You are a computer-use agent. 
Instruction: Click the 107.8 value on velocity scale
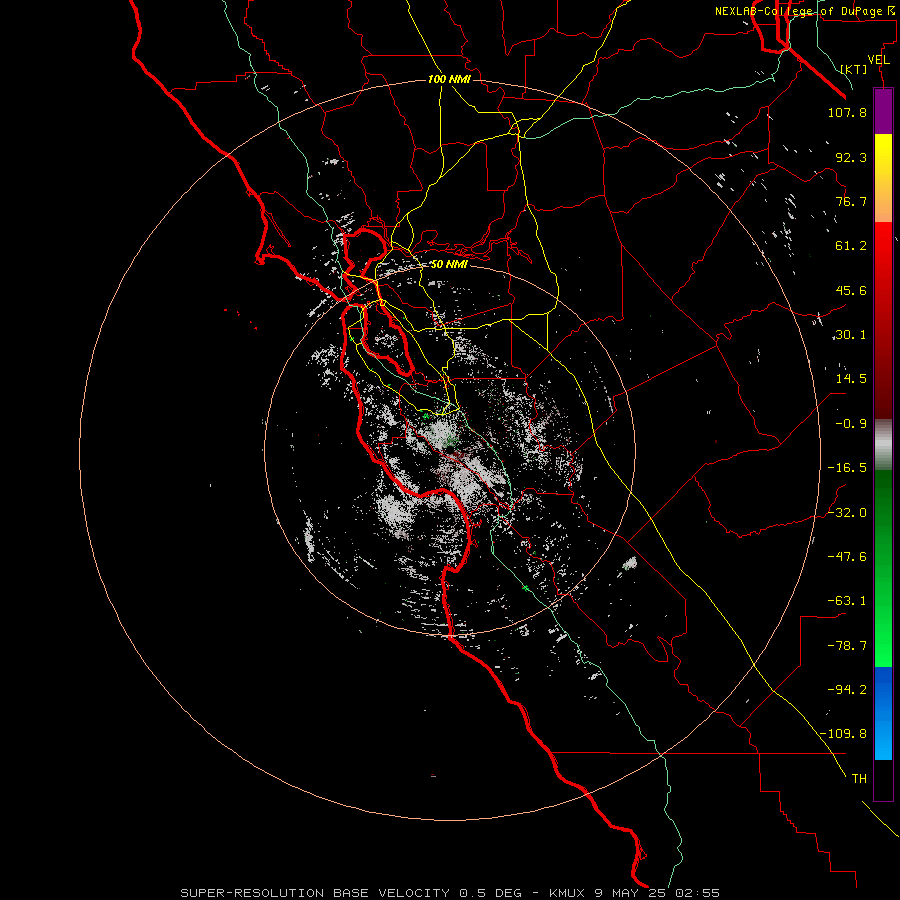point(847,112)
